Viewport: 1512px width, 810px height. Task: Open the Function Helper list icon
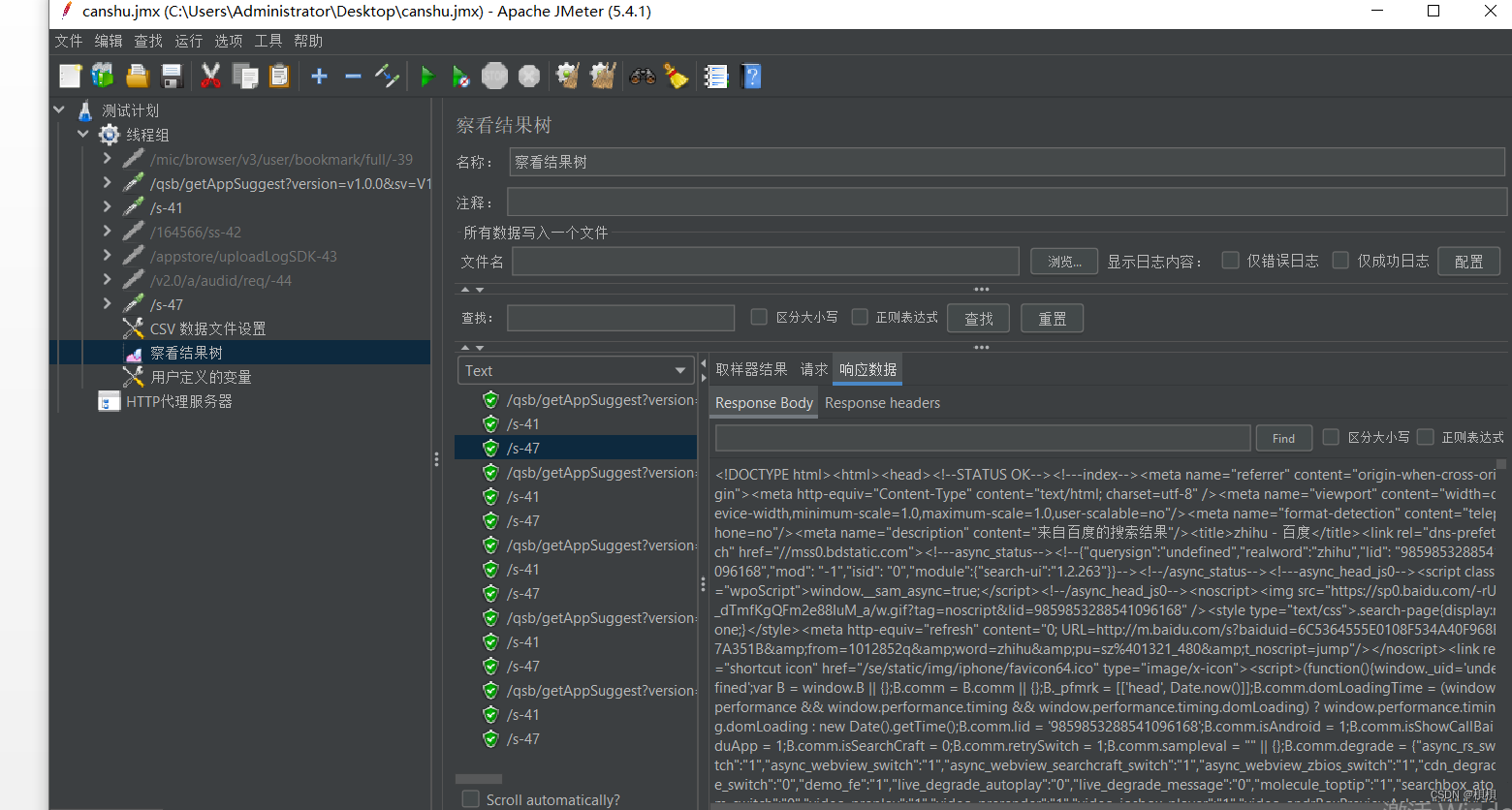[716, 76]
